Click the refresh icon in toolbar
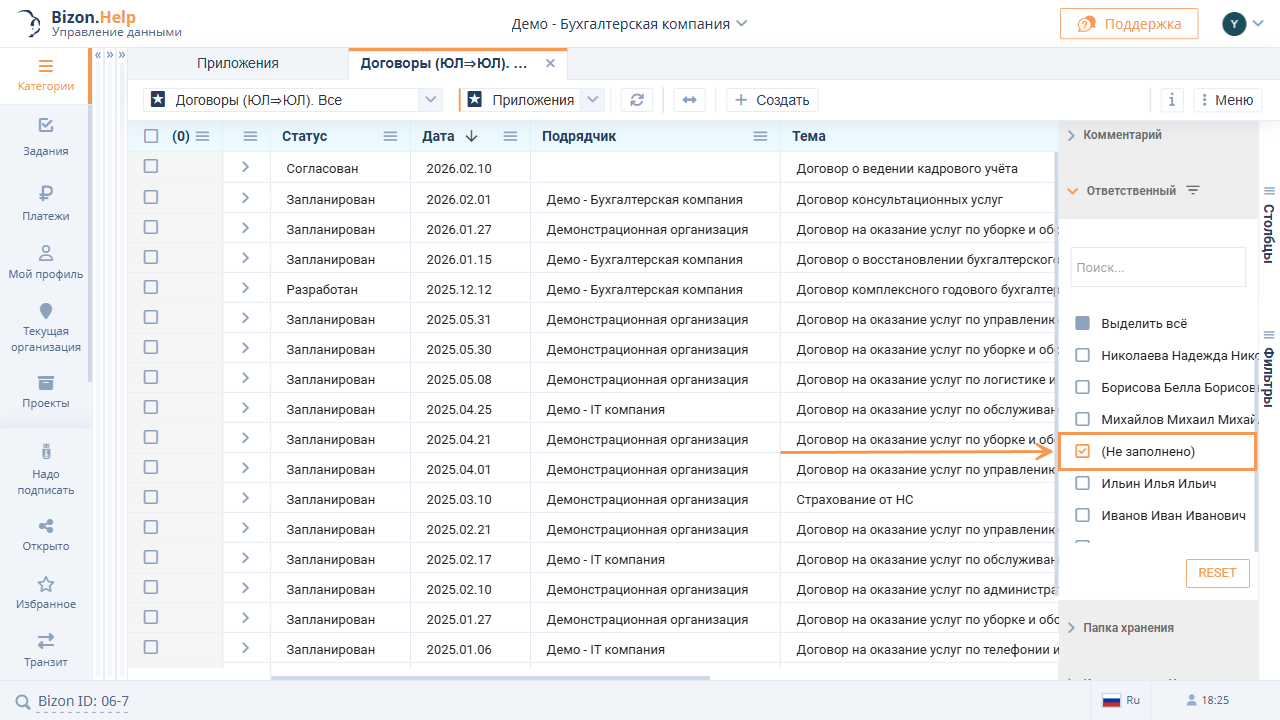 click(x=636, y=100)
